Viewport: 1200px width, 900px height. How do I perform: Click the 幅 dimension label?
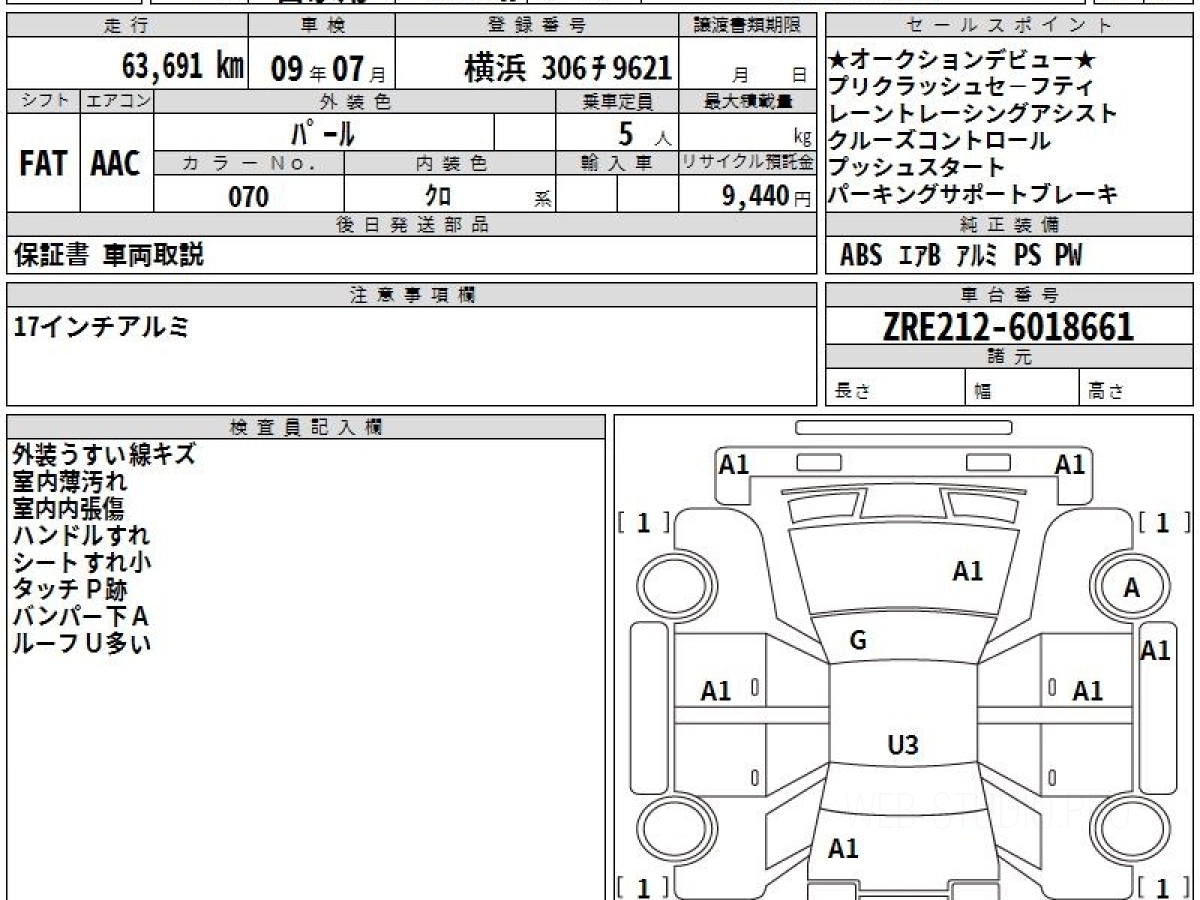[x=983, y=392]
